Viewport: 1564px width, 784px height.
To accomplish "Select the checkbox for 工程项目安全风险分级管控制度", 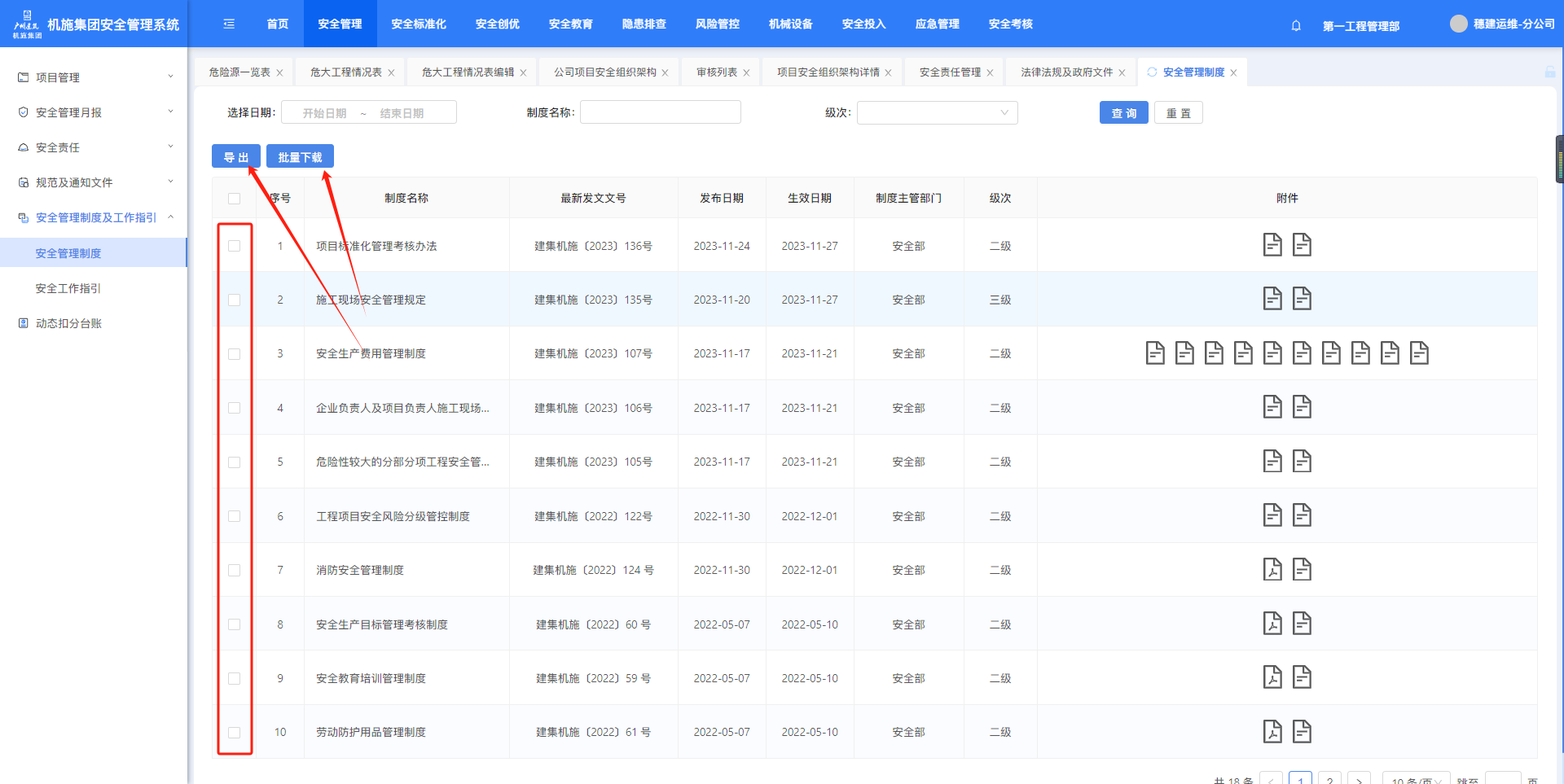I will 235,516.
